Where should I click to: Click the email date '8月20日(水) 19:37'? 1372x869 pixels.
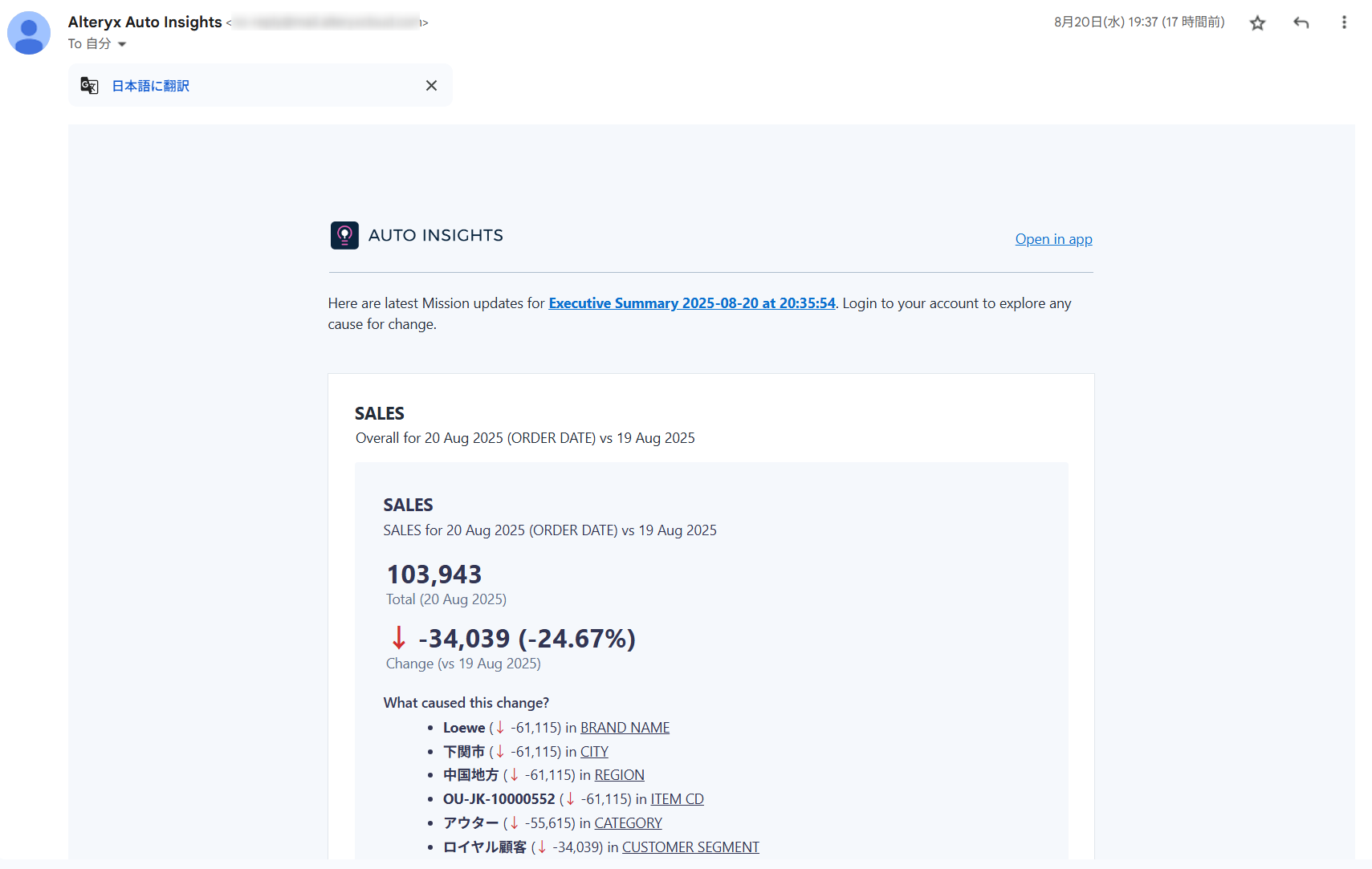coord(1105,22)
